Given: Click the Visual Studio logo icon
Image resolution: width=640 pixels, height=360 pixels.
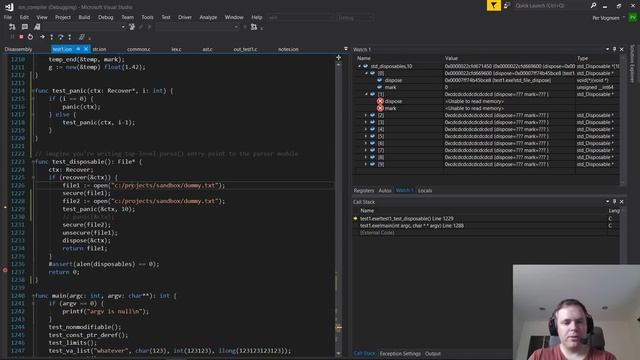Looking at the screenshot, I should [9, 7].
